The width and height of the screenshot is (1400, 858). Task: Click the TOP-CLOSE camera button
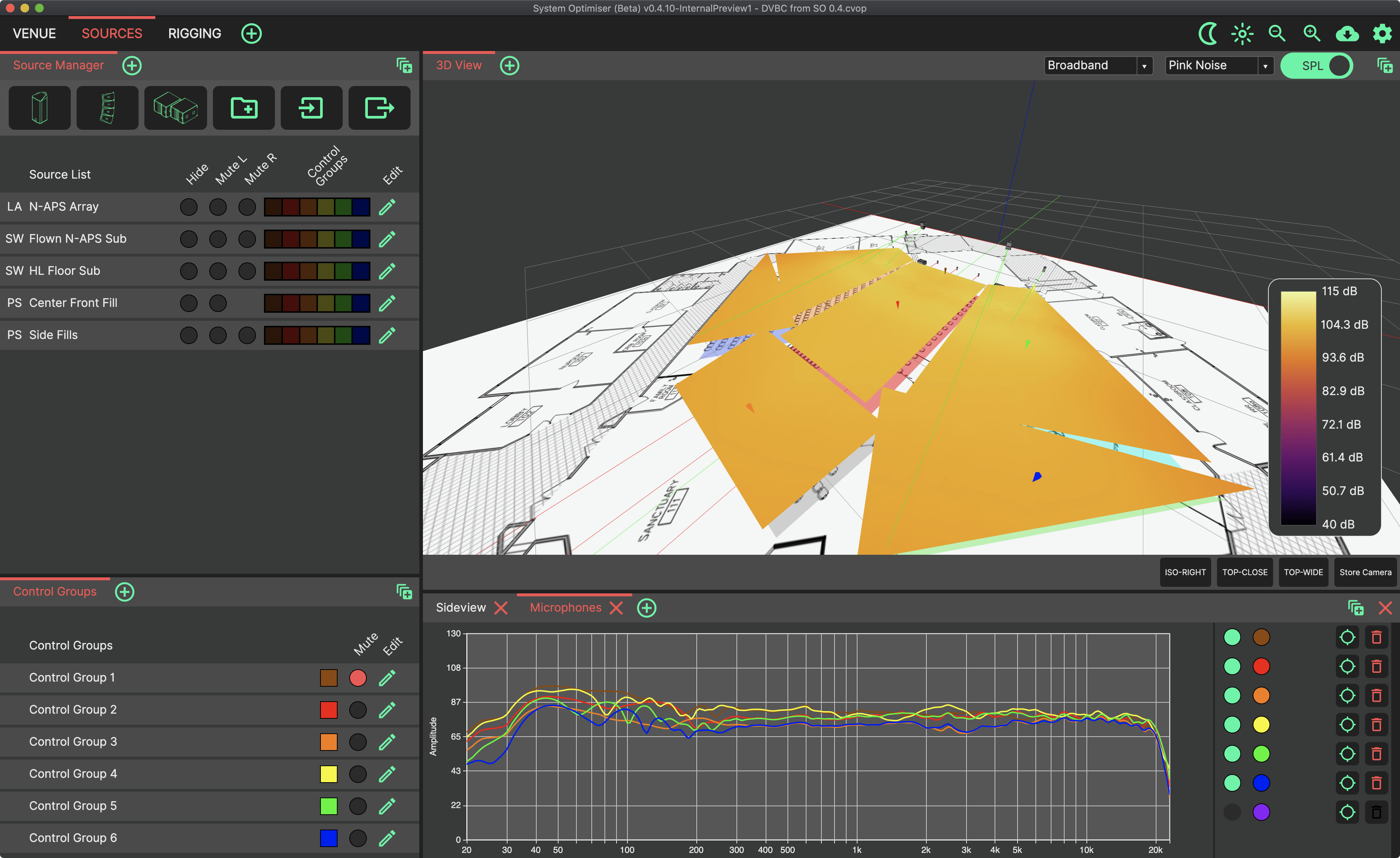[x=1244, y=572]
